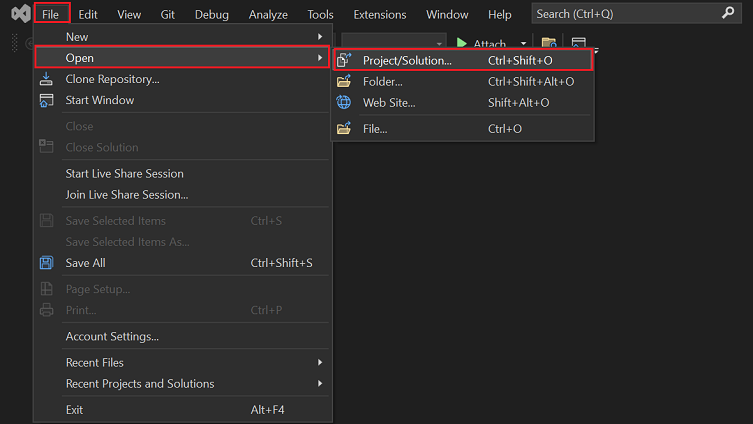Click the folder search toolbar icon

(x=549, y=42)
